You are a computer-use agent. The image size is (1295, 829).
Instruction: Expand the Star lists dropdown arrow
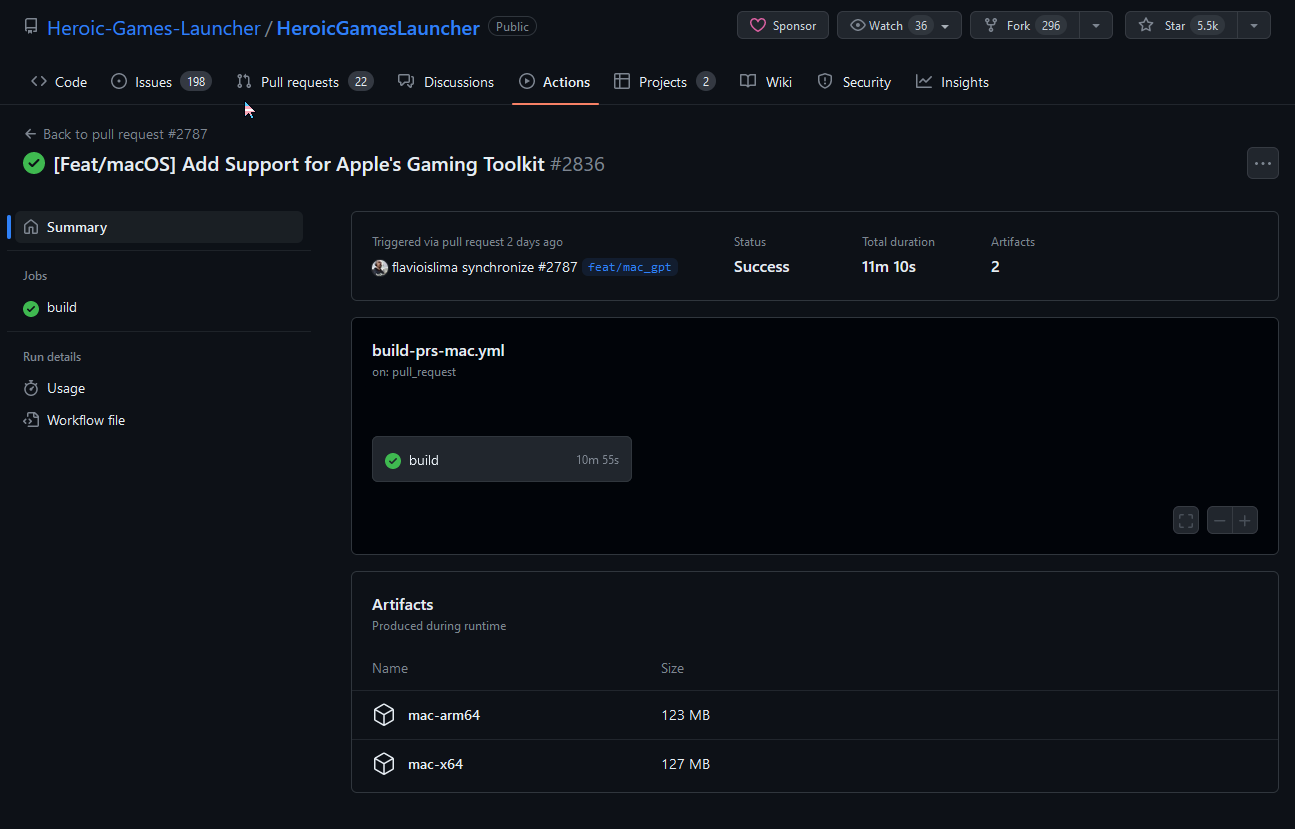pyautogui.click(x=1254, y=26)
